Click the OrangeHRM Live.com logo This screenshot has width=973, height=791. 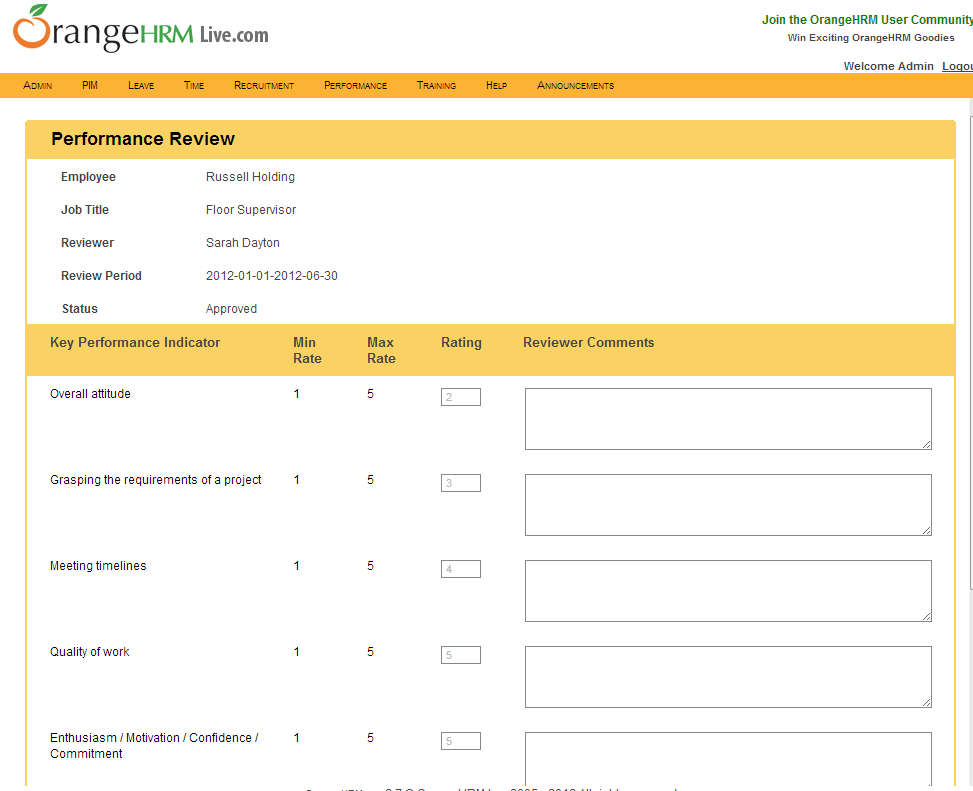coord(141,31)
